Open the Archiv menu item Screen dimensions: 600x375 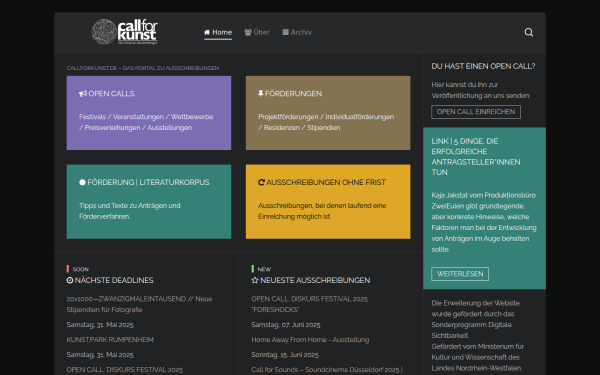tap(297, 33)
